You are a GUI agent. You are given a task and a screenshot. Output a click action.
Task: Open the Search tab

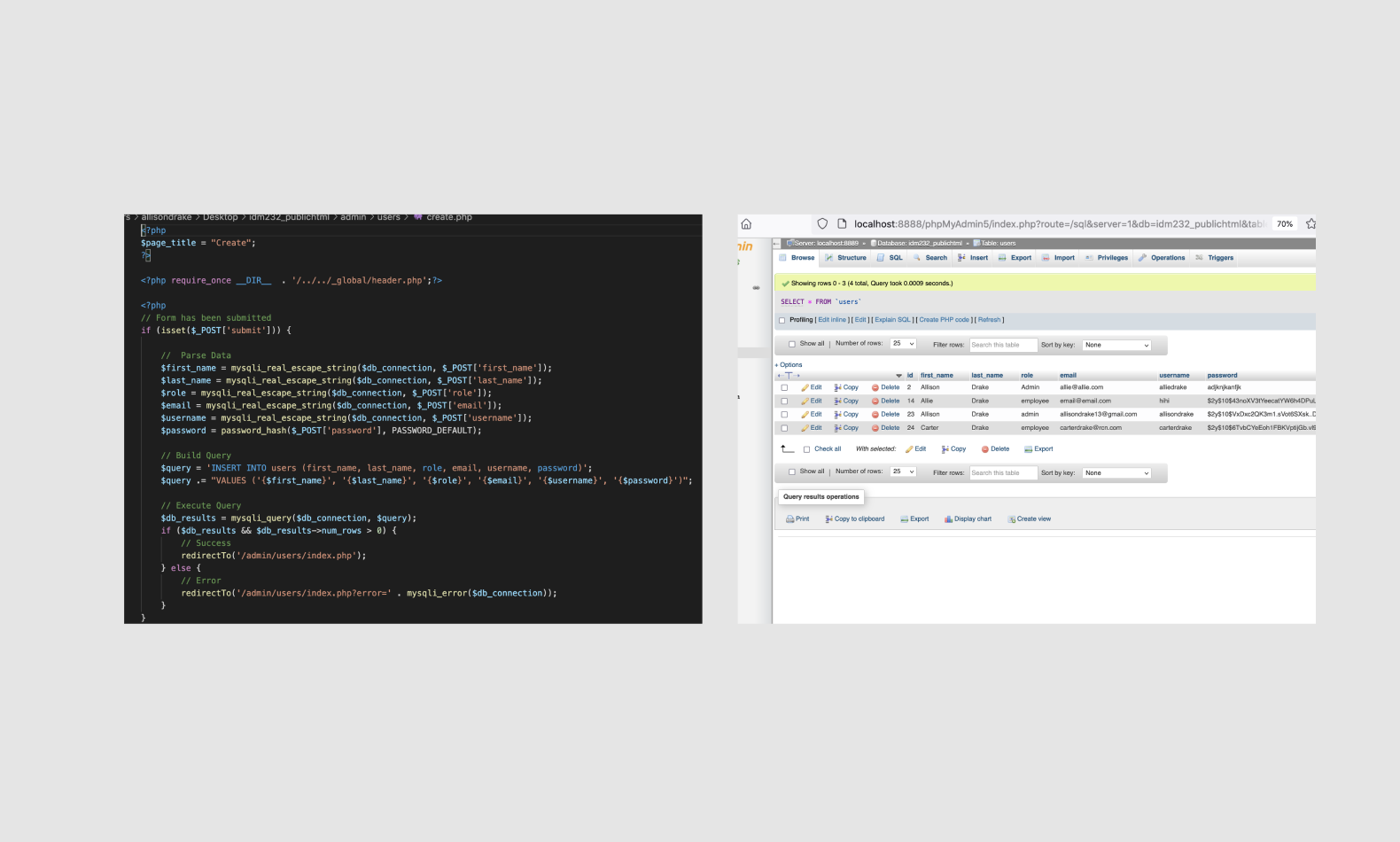pos(930,258)
